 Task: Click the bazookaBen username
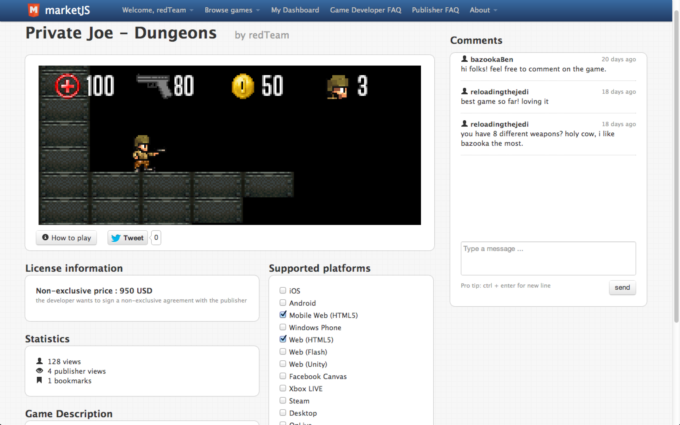tap(491, 59)
